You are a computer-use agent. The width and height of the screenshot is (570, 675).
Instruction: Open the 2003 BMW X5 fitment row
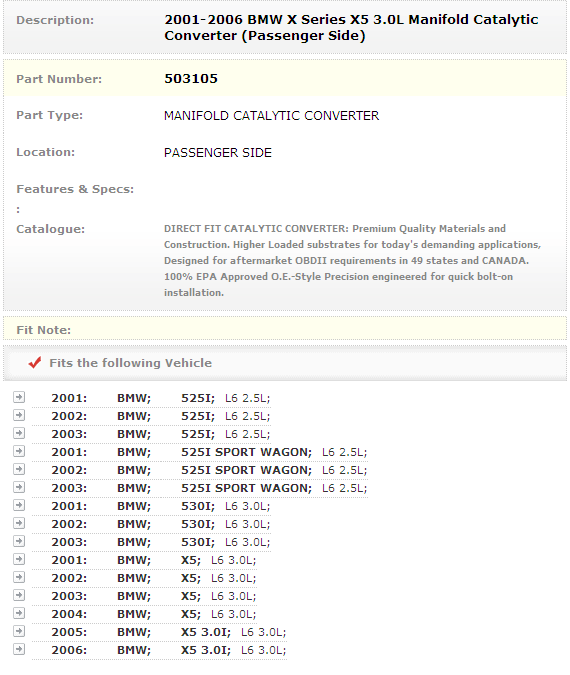point(145,596)
